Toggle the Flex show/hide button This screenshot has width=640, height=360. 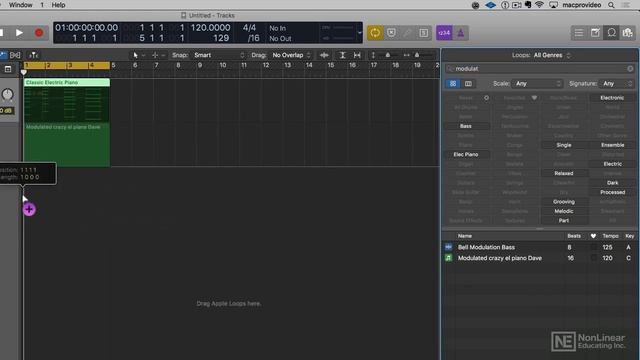pos(15,55)
